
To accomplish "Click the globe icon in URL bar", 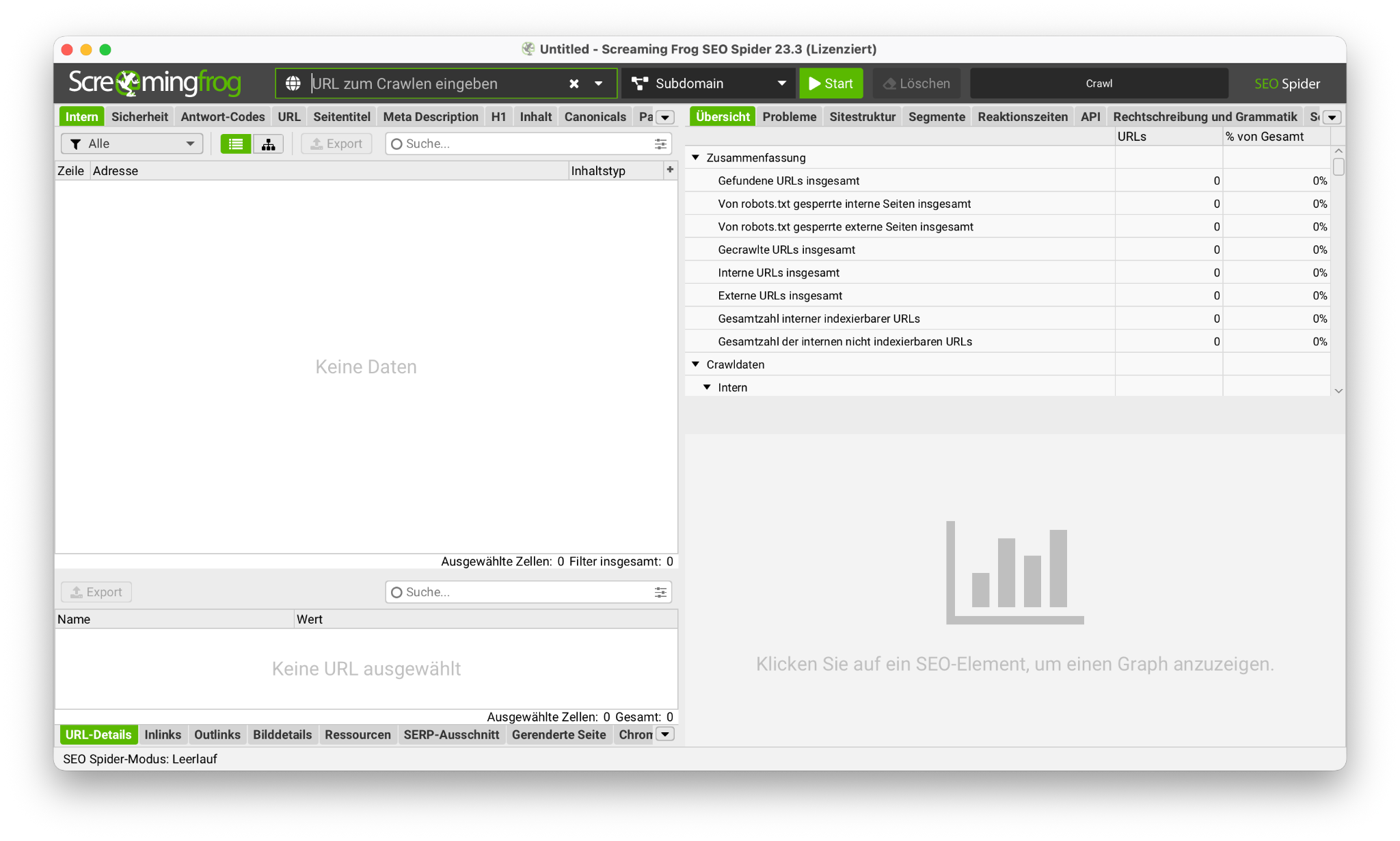I will tap(293, 83).
